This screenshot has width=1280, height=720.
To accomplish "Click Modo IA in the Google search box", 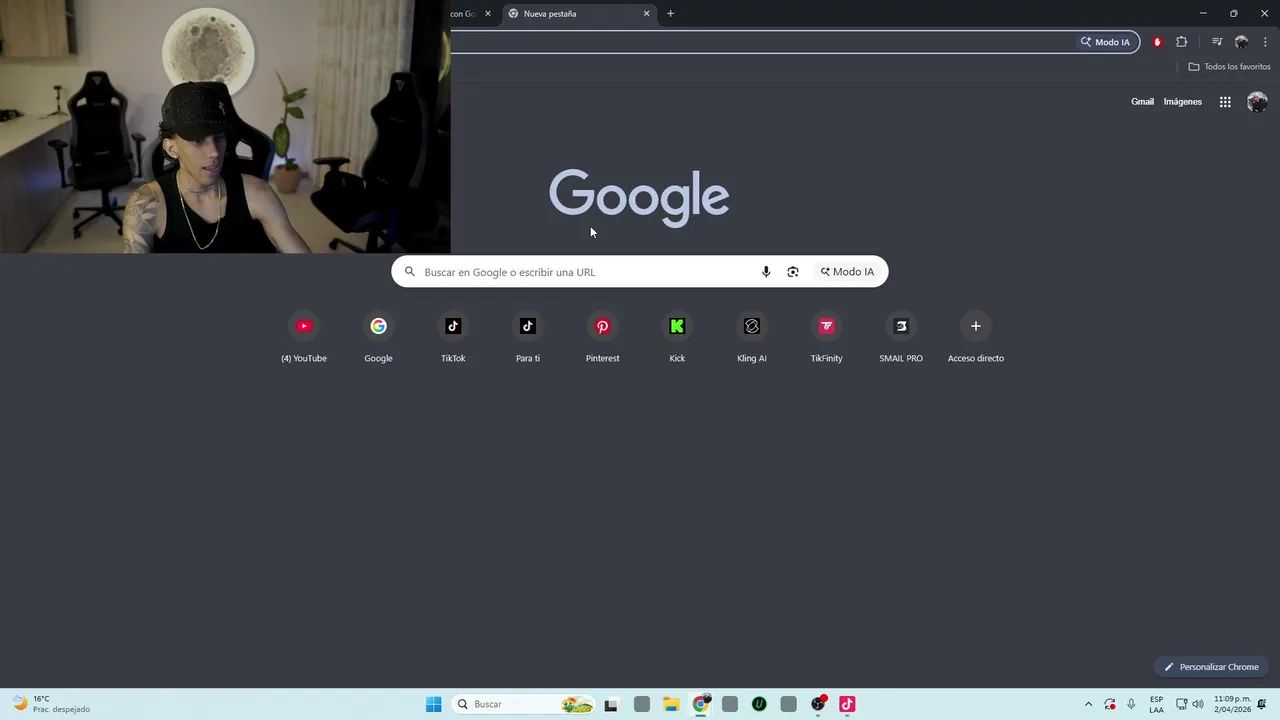I will click(x=848, y=272).
